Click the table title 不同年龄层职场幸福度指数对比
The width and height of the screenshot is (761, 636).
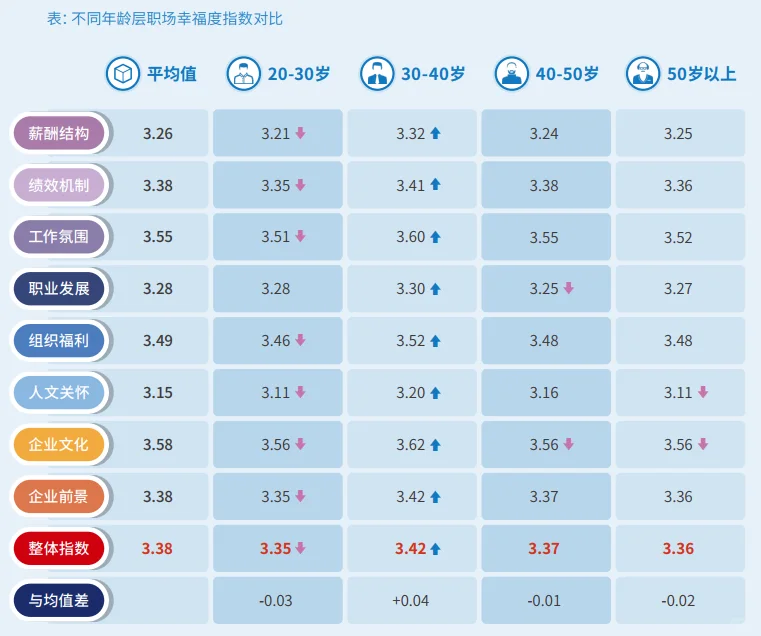(x=177, y=19)
